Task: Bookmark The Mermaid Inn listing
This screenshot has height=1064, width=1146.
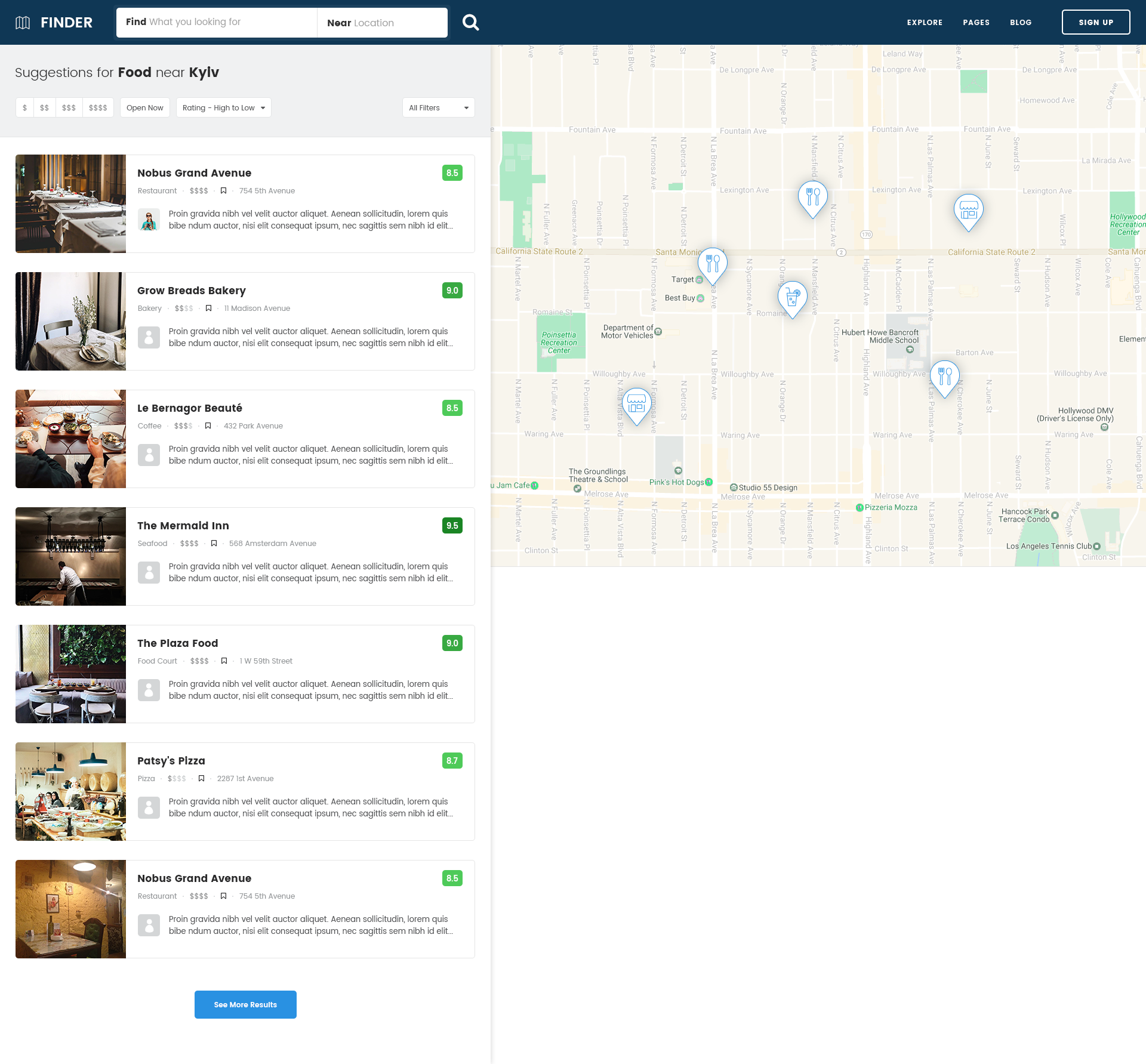Action: coord(214,544)
